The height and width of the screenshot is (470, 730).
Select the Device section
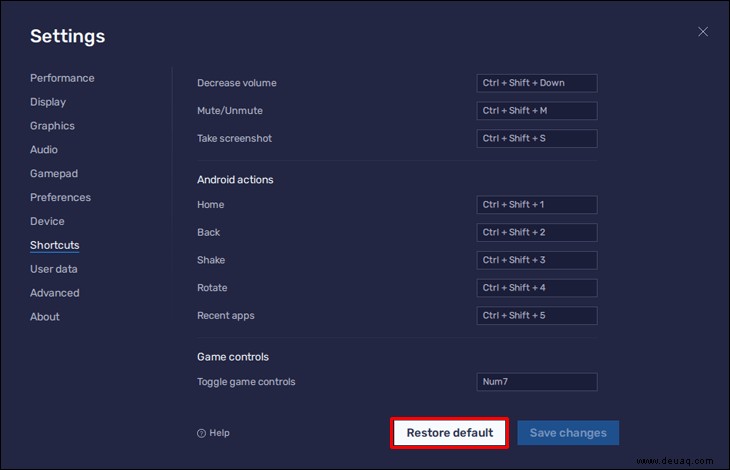pyautogui.click(x=47, y=221)
